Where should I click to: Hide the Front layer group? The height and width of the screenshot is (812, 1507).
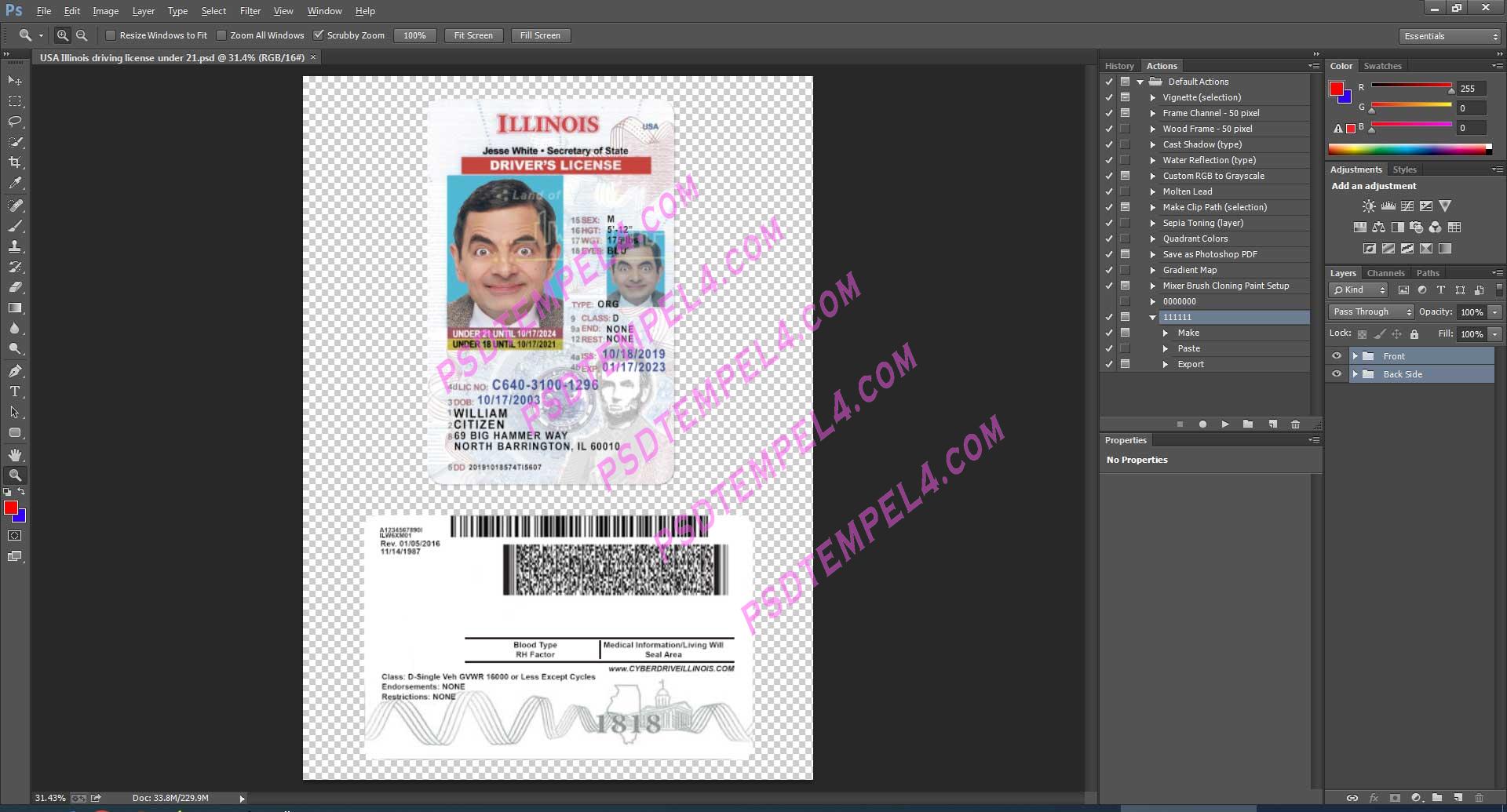click(1337, 355)
